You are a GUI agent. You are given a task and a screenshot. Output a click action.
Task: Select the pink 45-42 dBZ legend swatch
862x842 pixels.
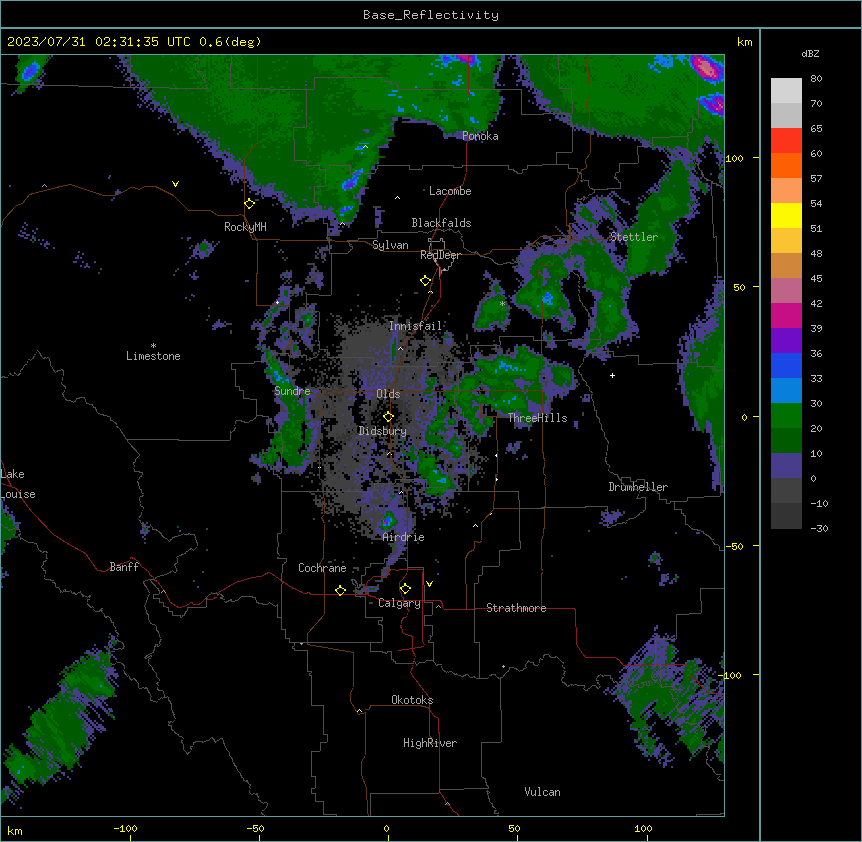coord(786,291)
